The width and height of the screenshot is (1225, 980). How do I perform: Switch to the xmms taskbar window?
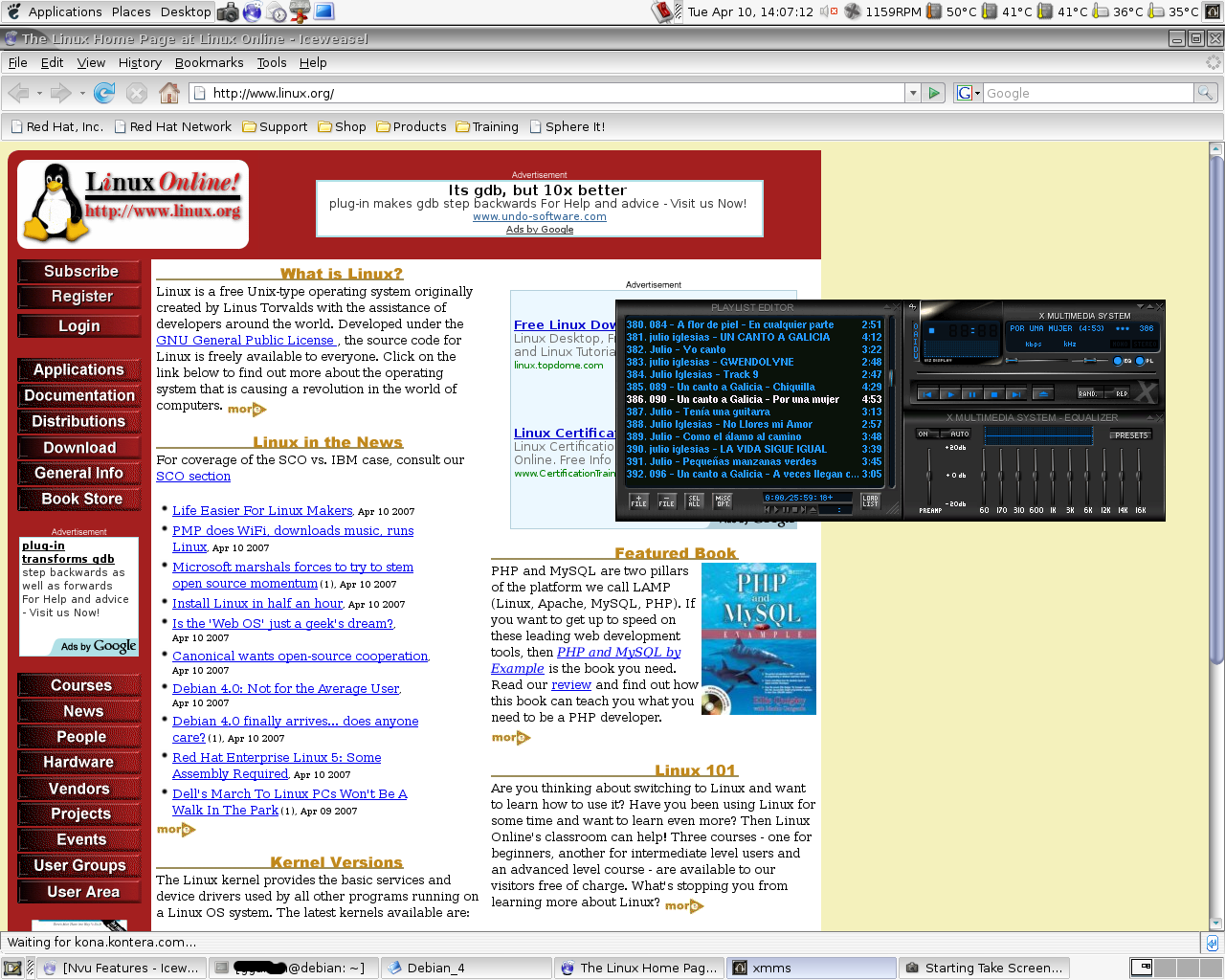(812, 968)
